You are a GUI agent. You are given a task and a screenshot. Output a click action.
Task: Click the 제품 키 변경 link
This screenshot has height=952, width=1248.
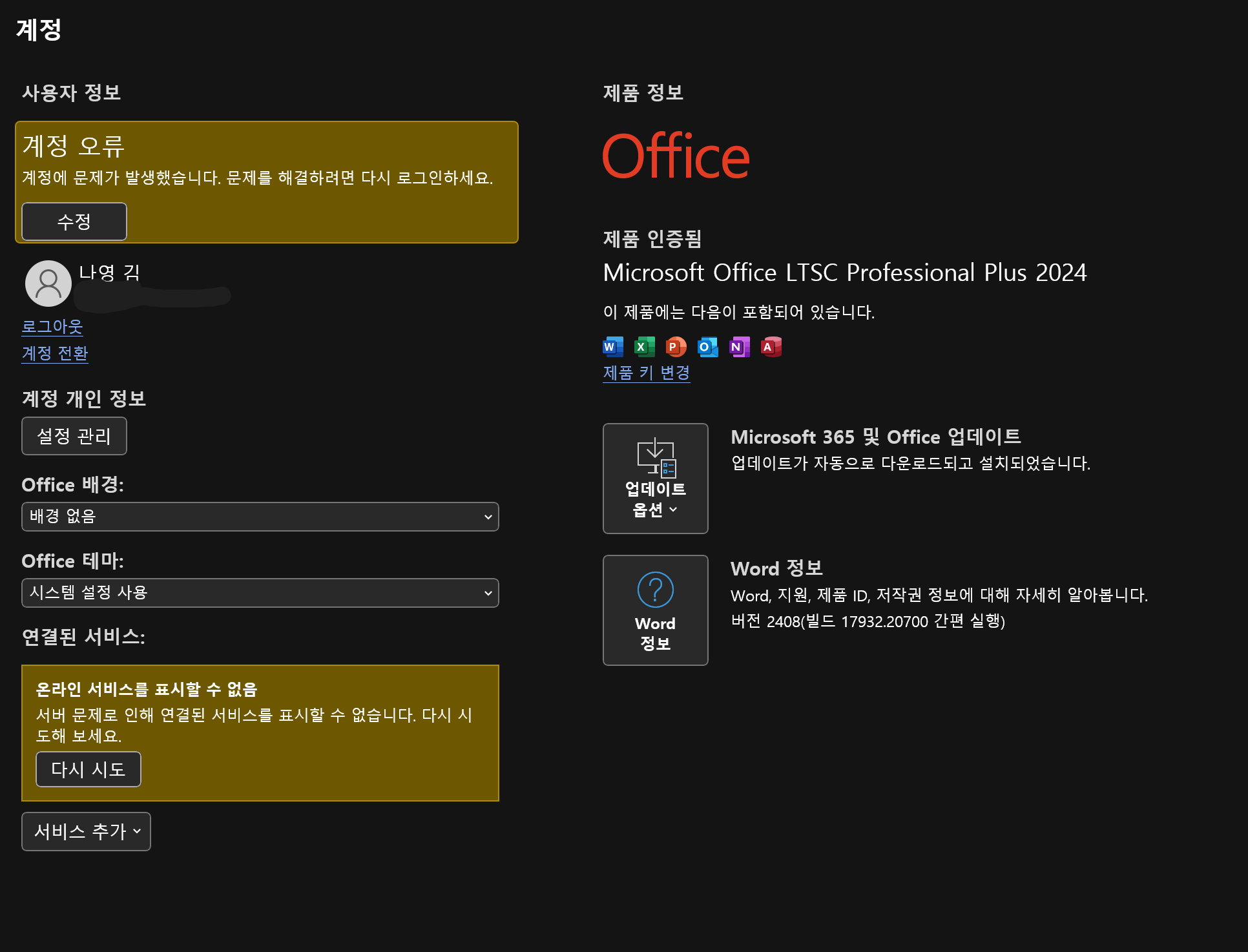point(647,373)
